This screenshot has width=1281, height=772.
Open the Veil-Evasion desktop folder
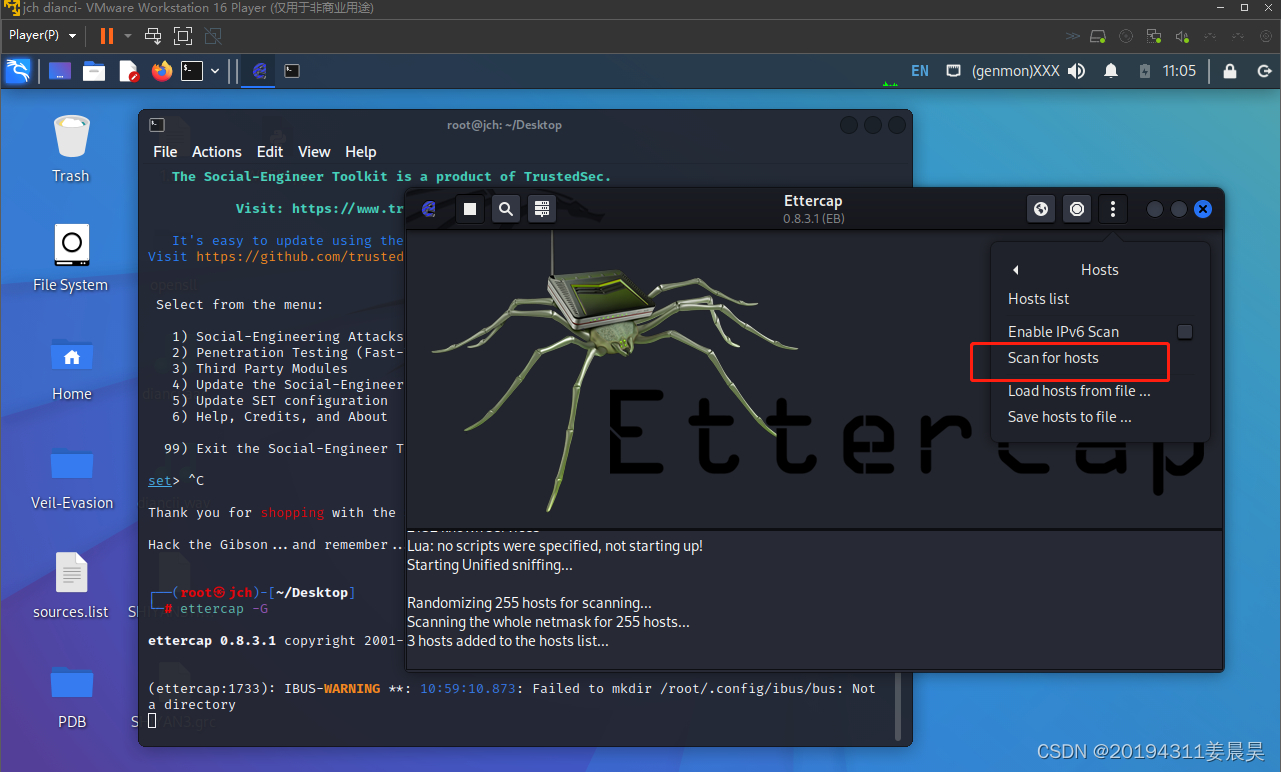click(71, 475)
